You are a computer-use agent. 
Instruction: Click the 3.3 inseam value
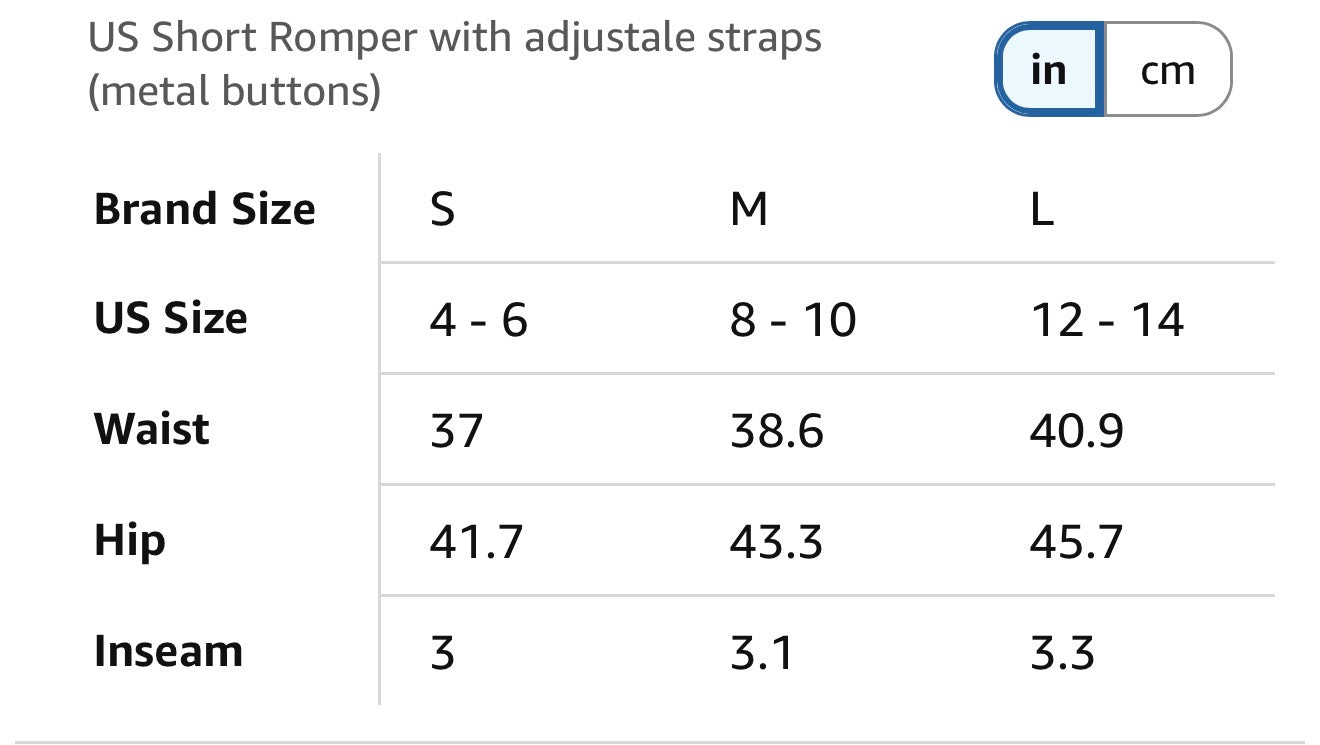(x=1062, y=653)
